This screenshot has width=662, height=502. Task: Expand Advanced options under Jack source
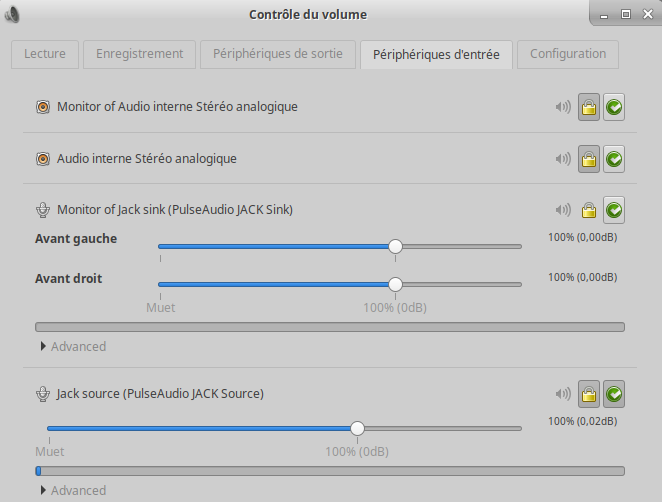tap(72, 490)
